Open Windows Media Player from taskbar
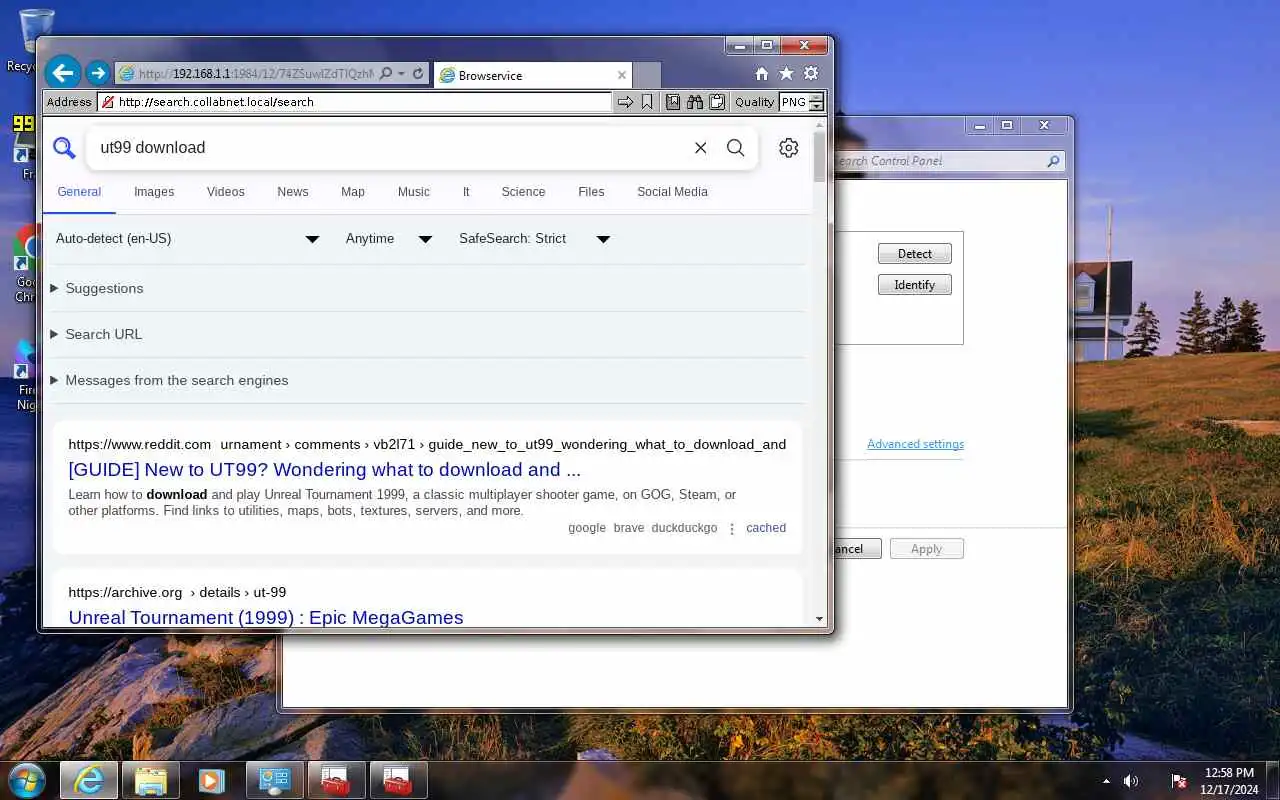 point(212,780)
